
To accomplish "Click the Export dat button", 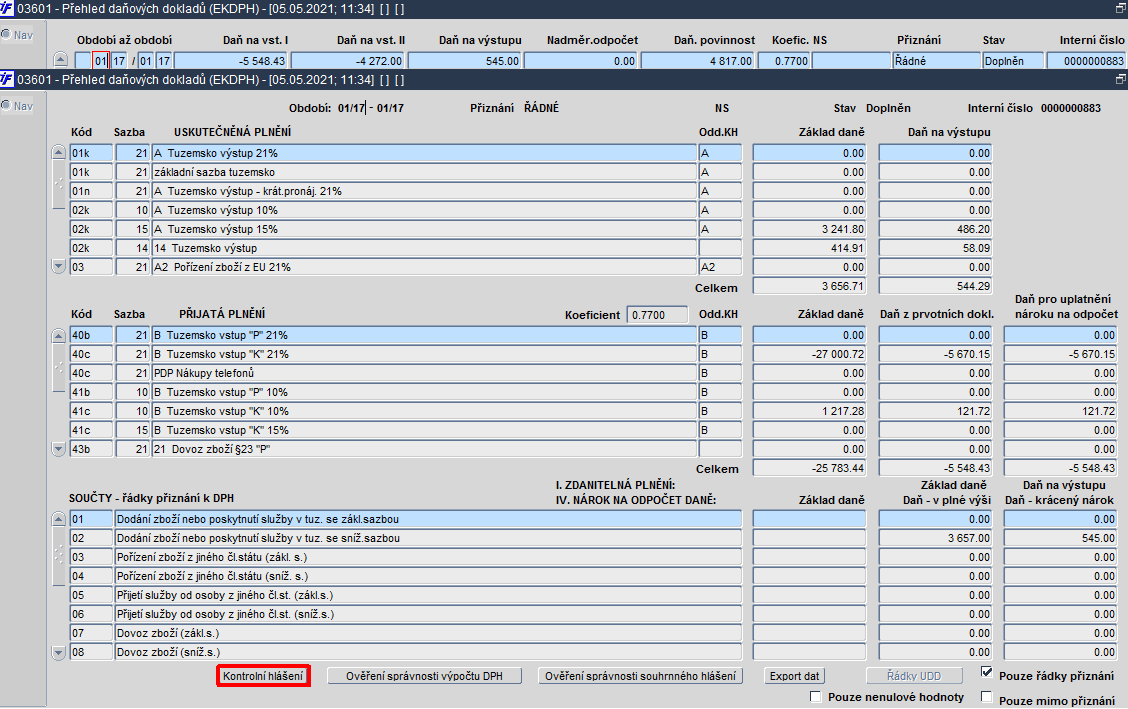I will [x=794, y=676].
